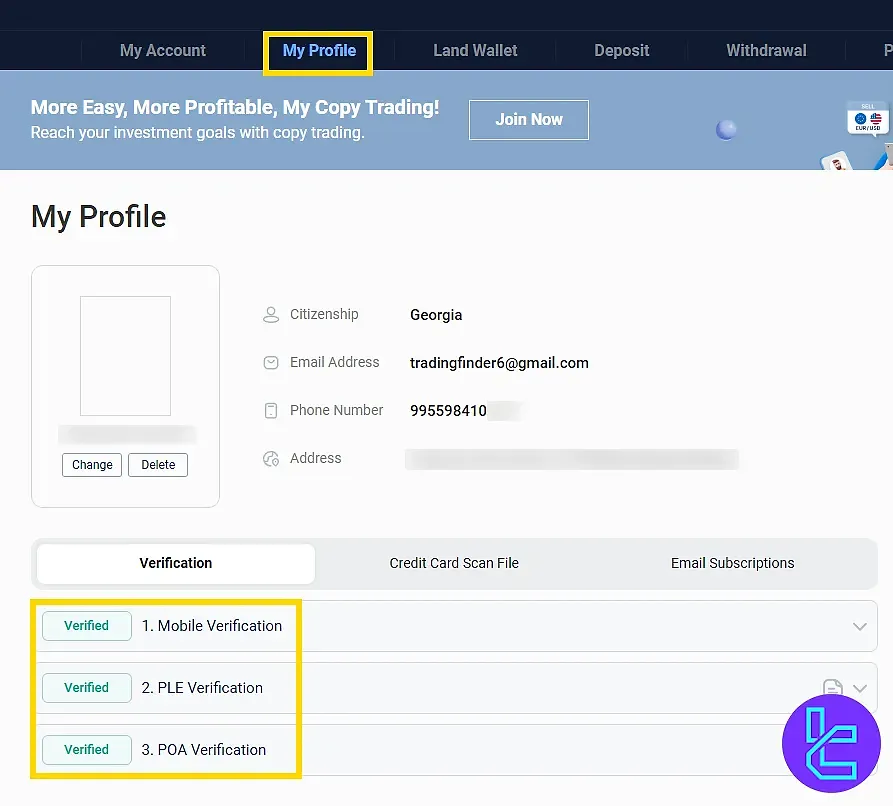Open the PLE Verification document icon
893x806 pixels.
tap(833, 688)
